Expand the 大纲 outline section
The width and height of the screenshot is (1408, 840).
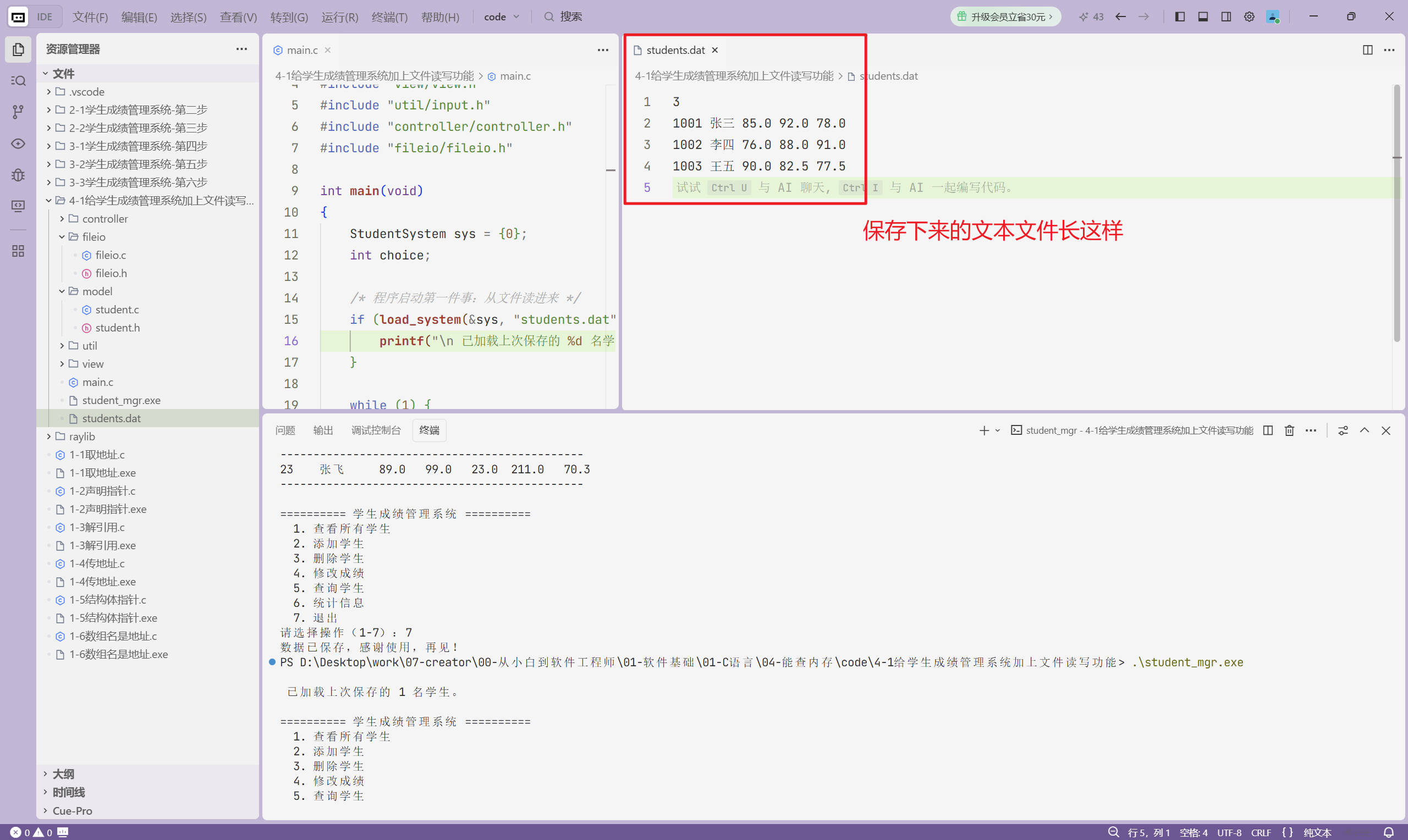147,774
